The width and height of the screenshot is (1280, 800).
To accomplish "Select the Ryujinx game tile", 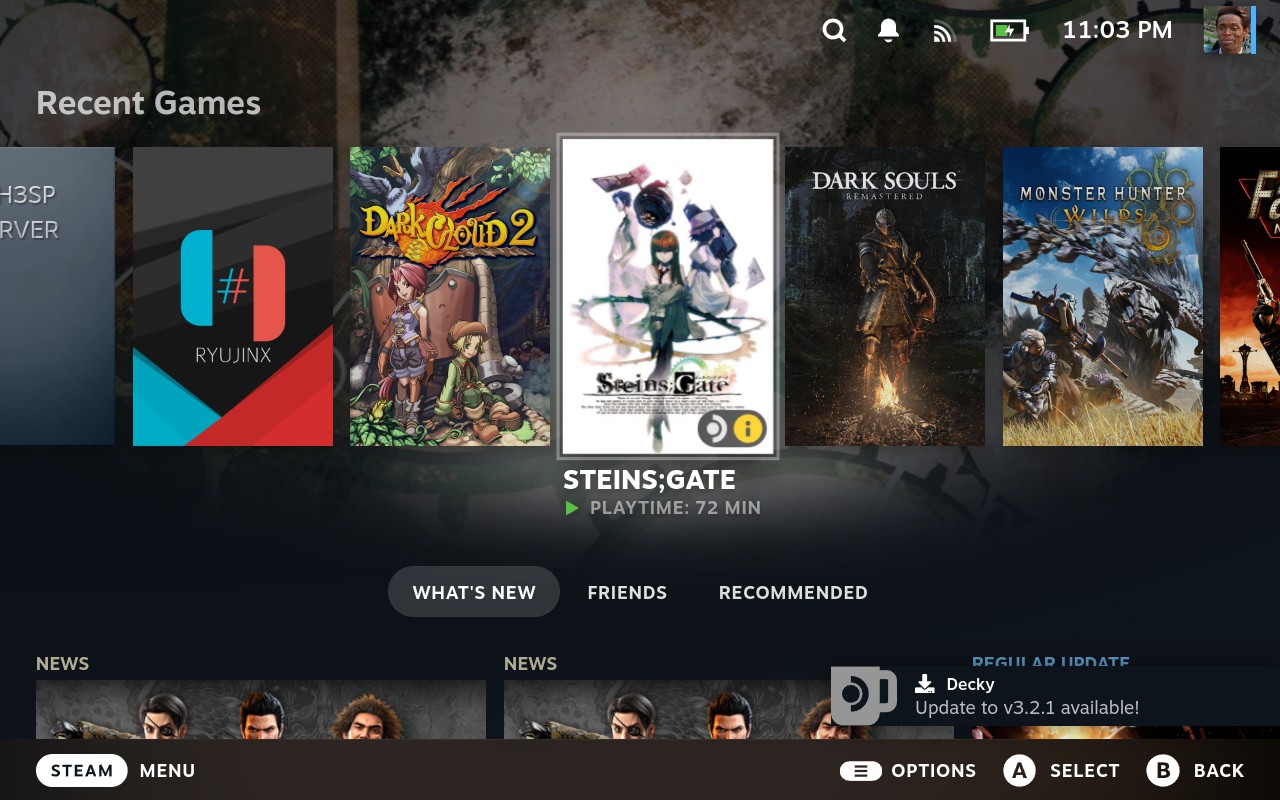I will [233, 296].
